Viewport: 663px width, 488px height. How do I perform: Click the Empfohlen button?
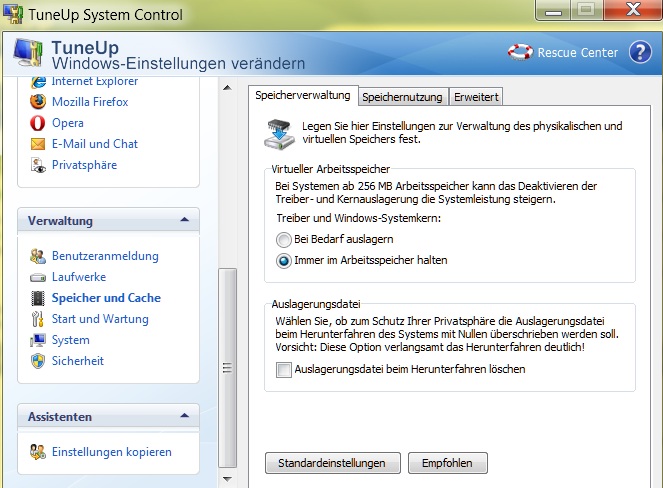(x=447, y=463)
